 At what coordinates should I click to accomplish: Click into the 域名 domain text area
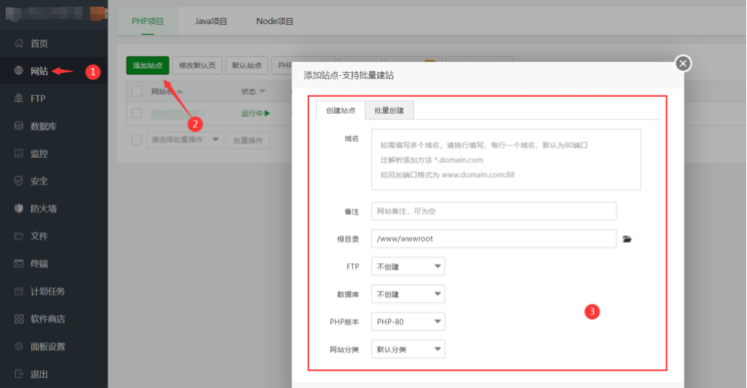pyautogui.click(x=506, y=160)
